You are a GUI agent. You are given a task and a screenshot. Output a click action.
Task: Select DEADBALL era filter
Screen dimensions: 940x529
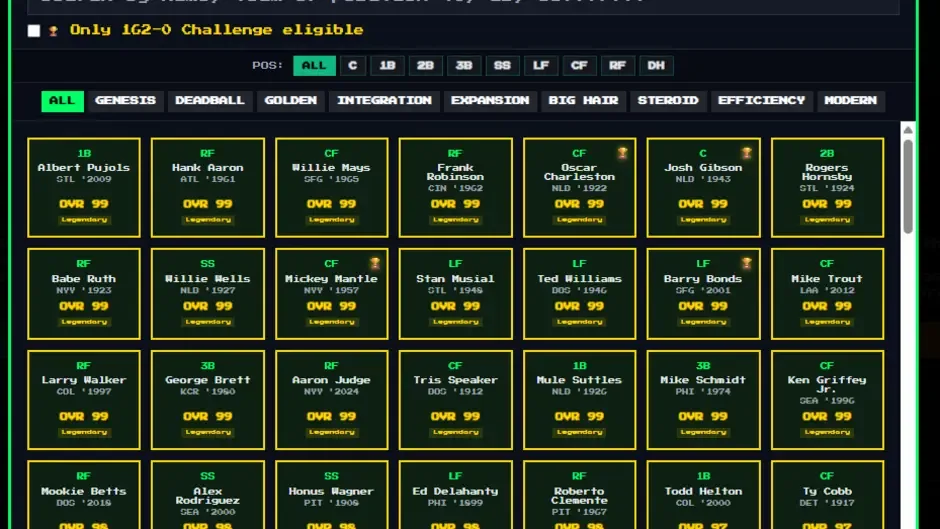[x=210, y=101]
